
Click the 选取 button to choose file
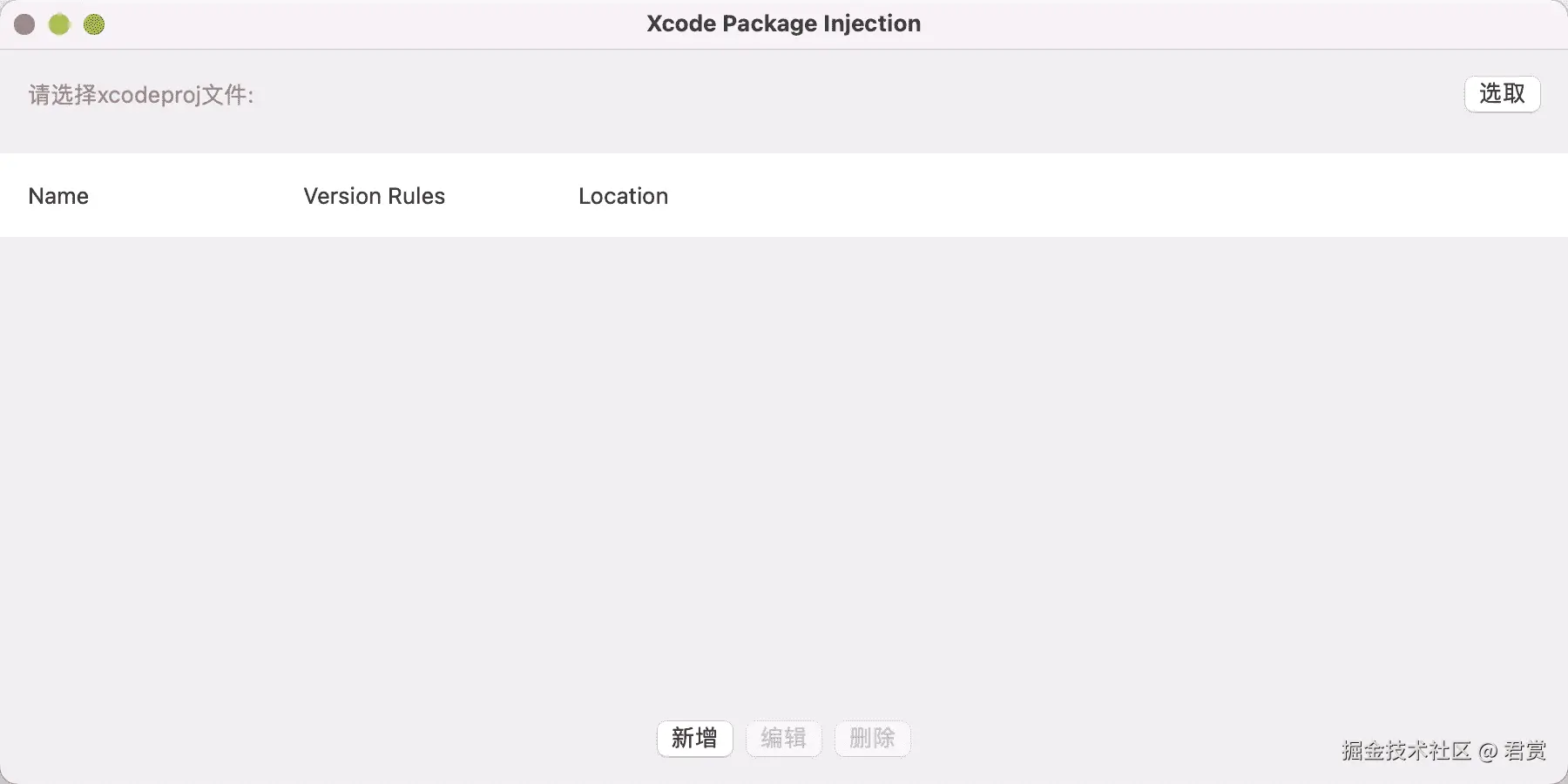(x=1502, y=94)
